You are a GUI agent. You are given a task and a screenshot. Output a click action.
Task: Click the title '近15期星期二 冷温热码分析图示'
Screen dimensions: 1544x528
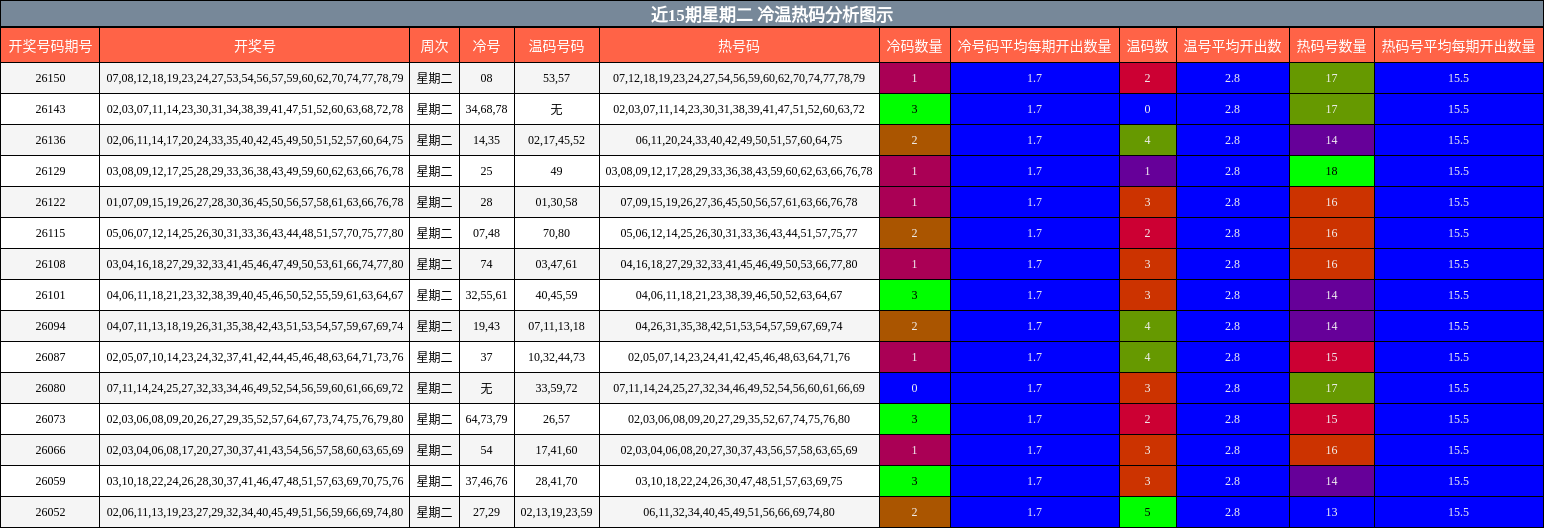point(771,14)
